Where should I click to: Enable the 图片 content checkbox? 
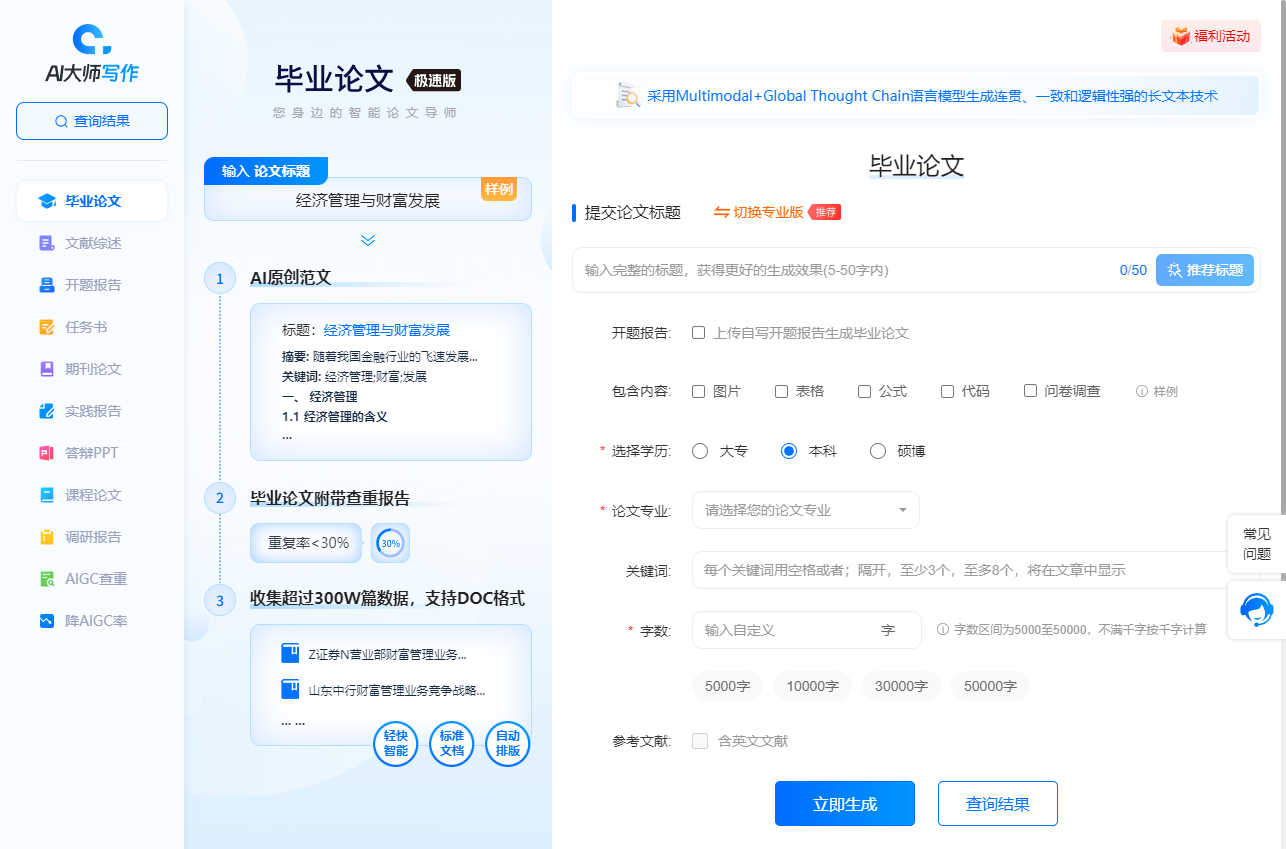click(x=699, y=391)
